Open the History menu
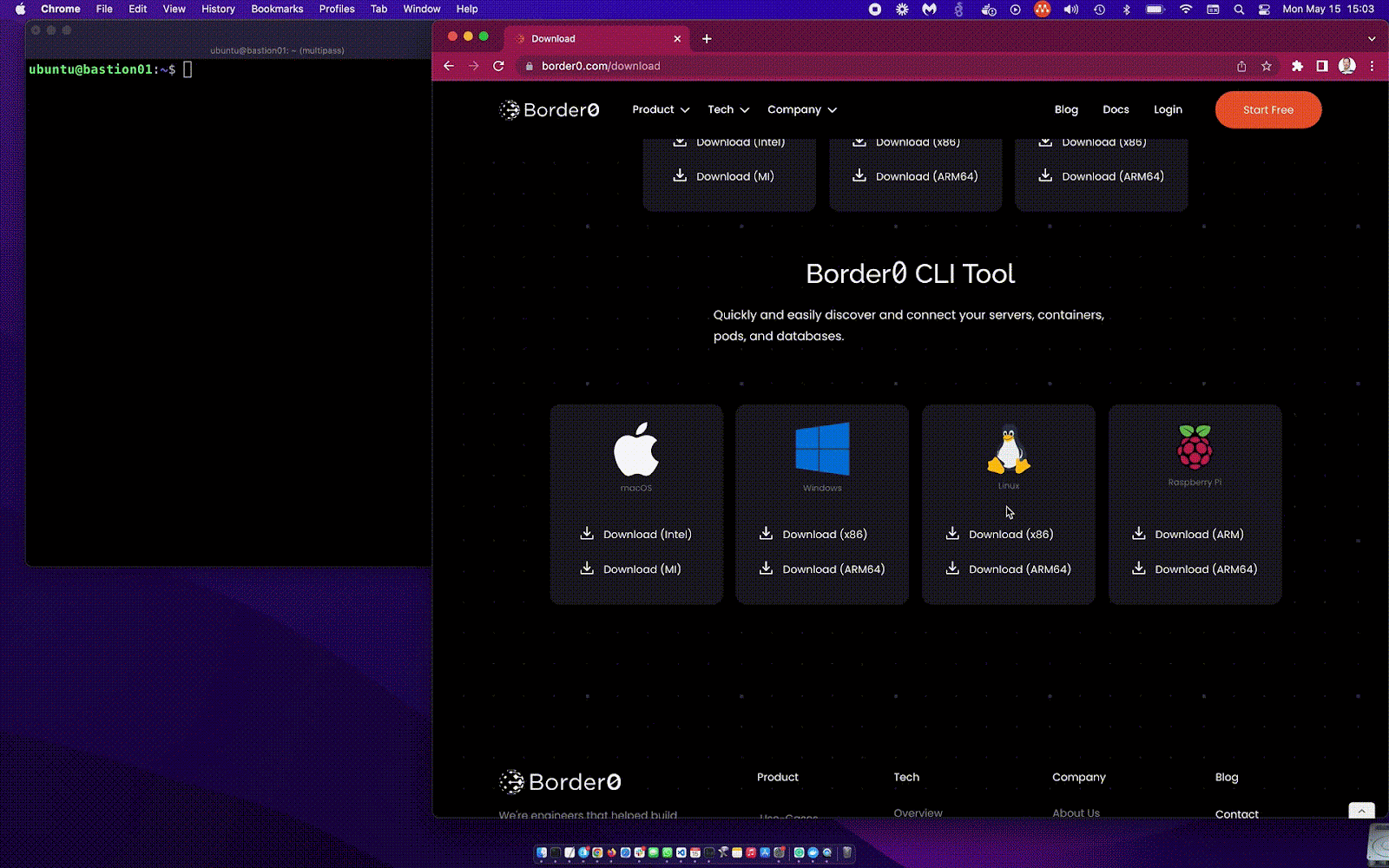The image size is (1389, 868). point(218,10)
